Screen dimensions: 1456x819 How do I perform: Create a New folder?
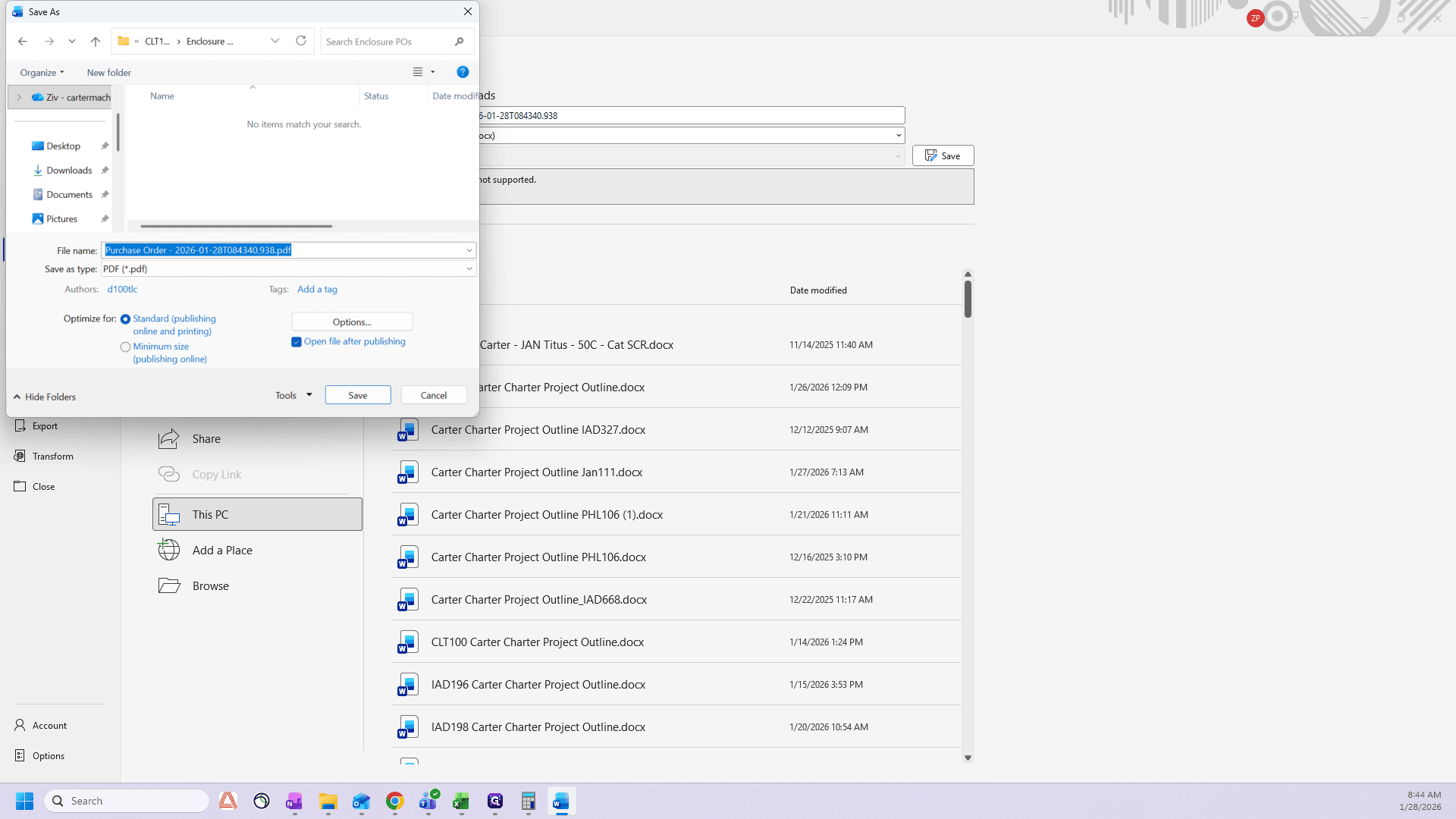[x=108, y=73]
